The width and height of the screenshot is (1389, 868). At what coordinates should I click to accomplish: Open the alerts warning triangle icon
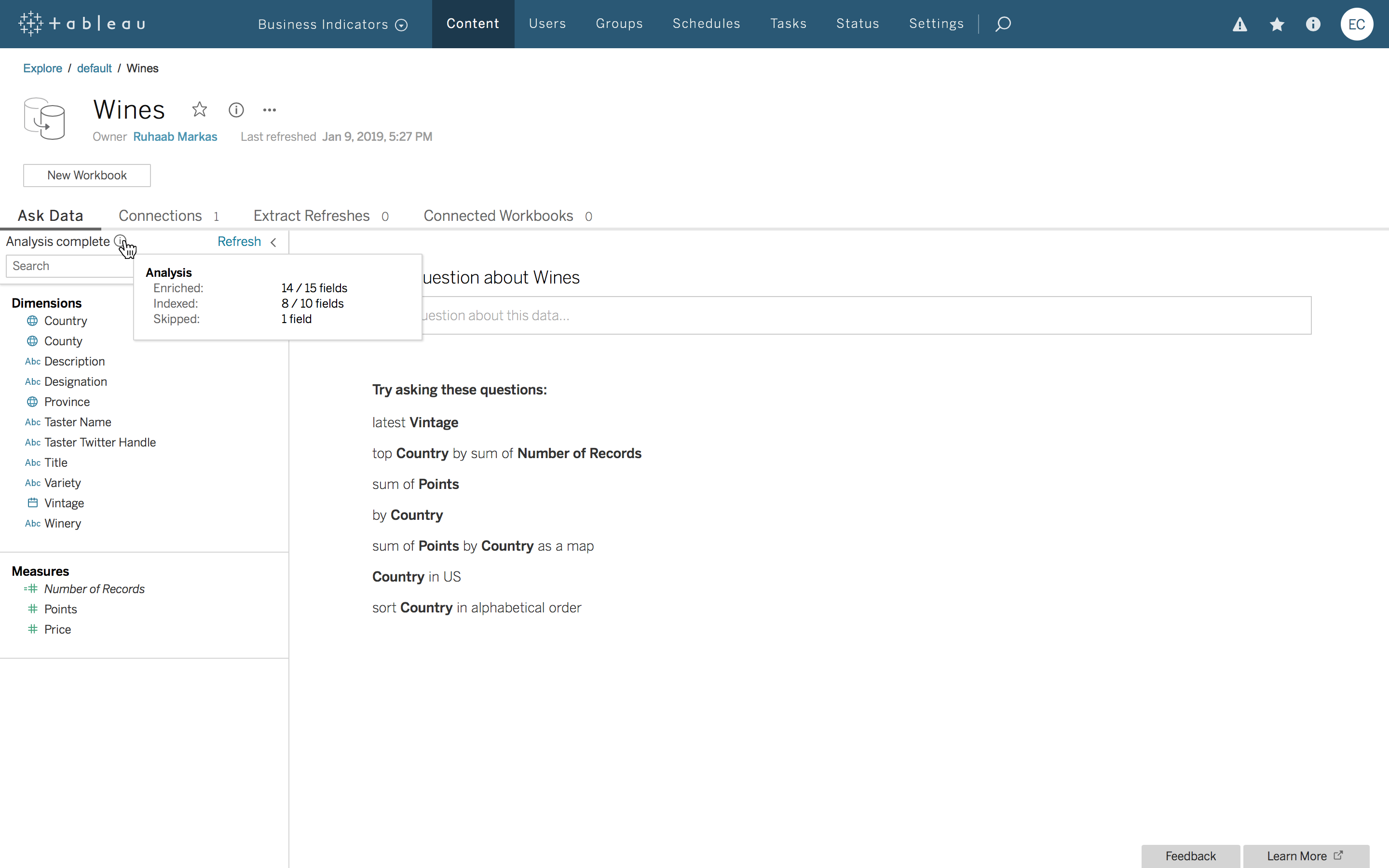(x=1240, y=24)
